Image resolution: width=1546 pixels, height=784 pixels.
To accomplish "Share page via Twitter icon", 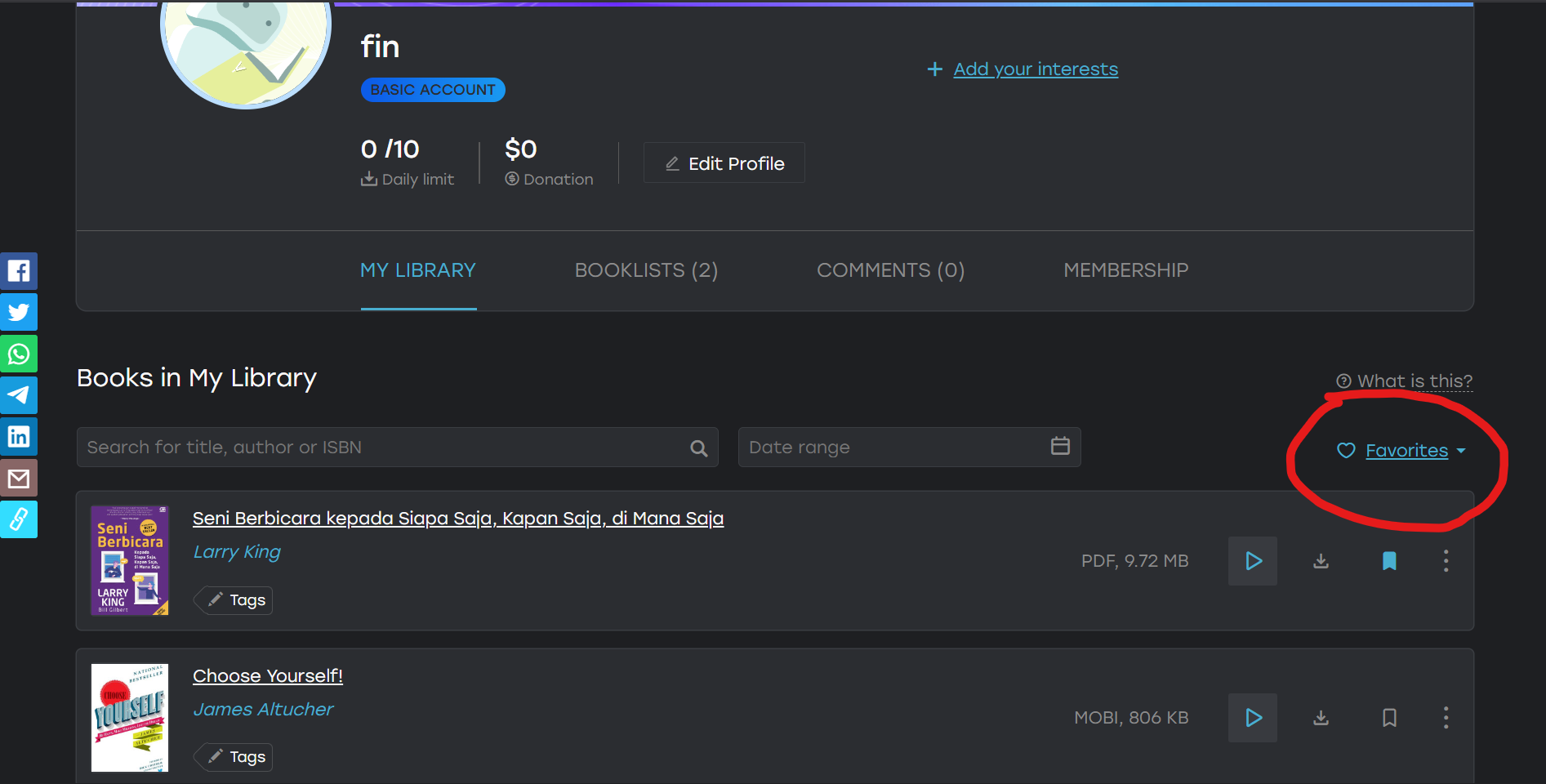I will 19,313.
